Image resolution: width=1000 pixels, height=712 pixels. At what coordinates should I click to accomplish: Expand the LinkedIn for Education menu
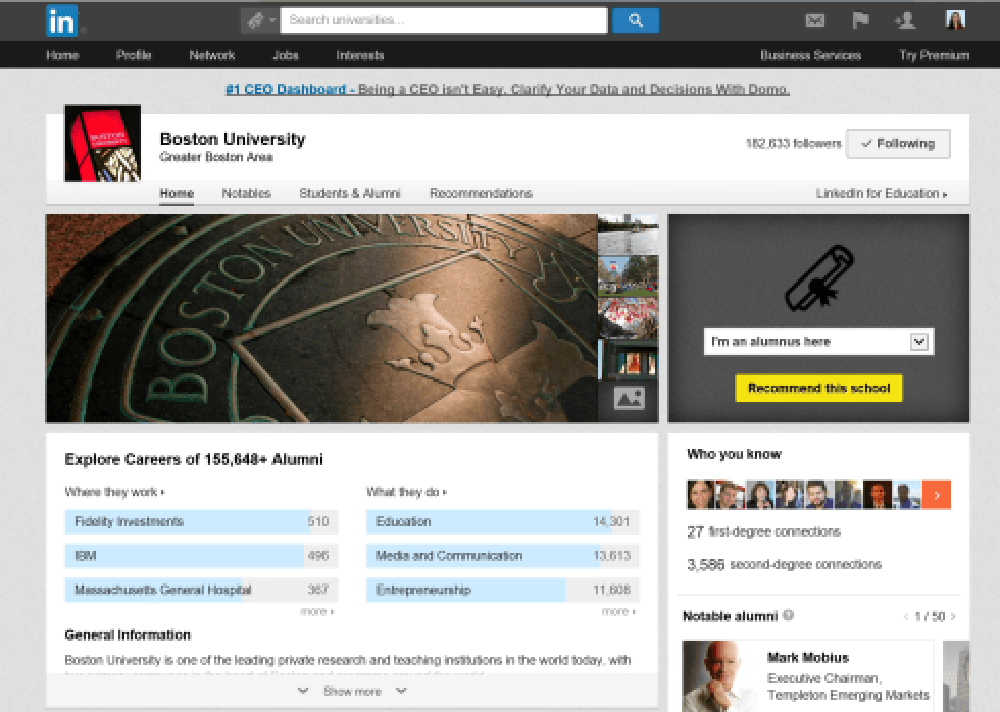tap(881, 194)
